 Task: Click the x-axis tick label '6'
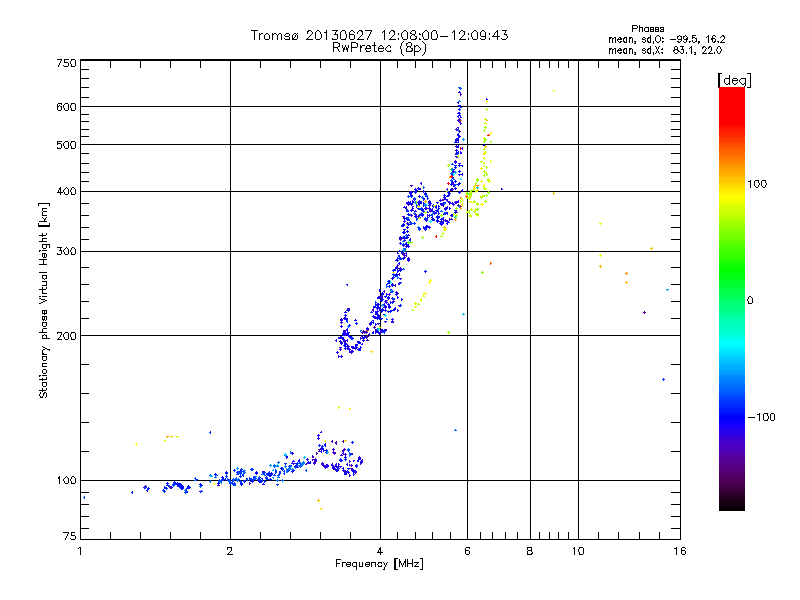[467, 551]
